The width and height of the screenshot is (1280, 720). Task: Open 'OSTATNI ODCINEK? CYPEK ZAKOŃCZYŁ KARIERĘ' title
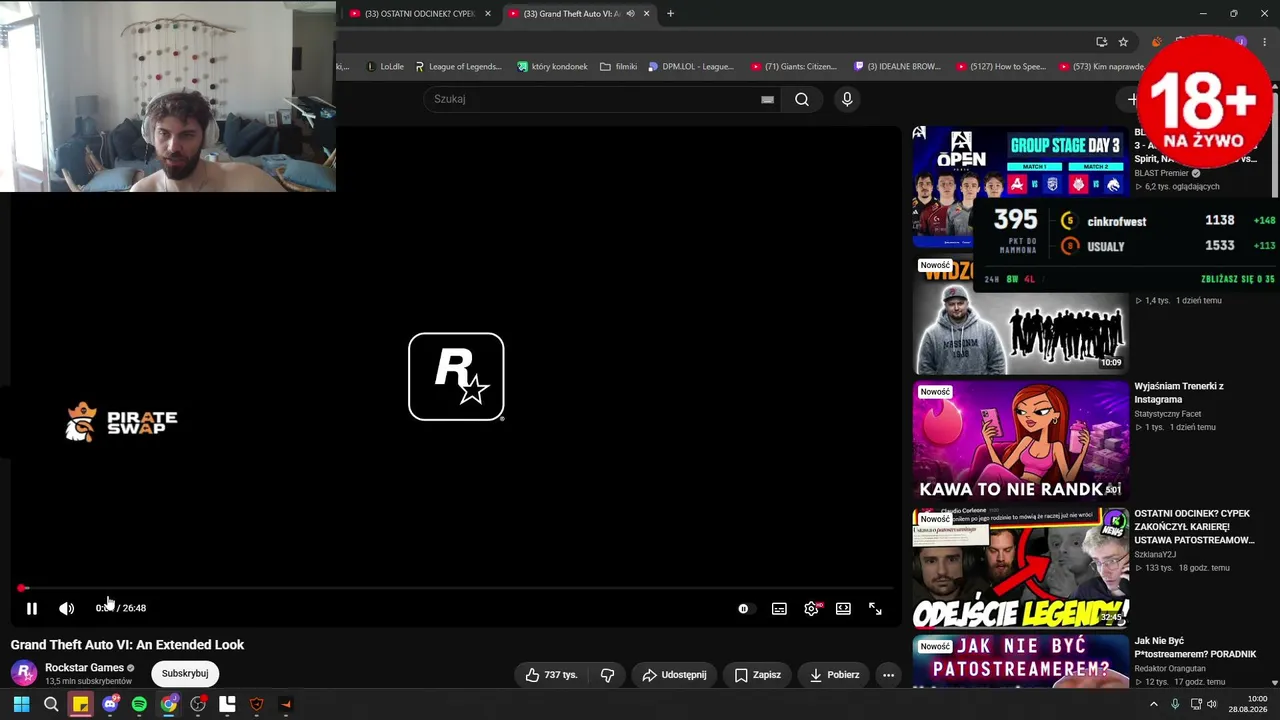pyautogui.click(x=1194, y=527)
